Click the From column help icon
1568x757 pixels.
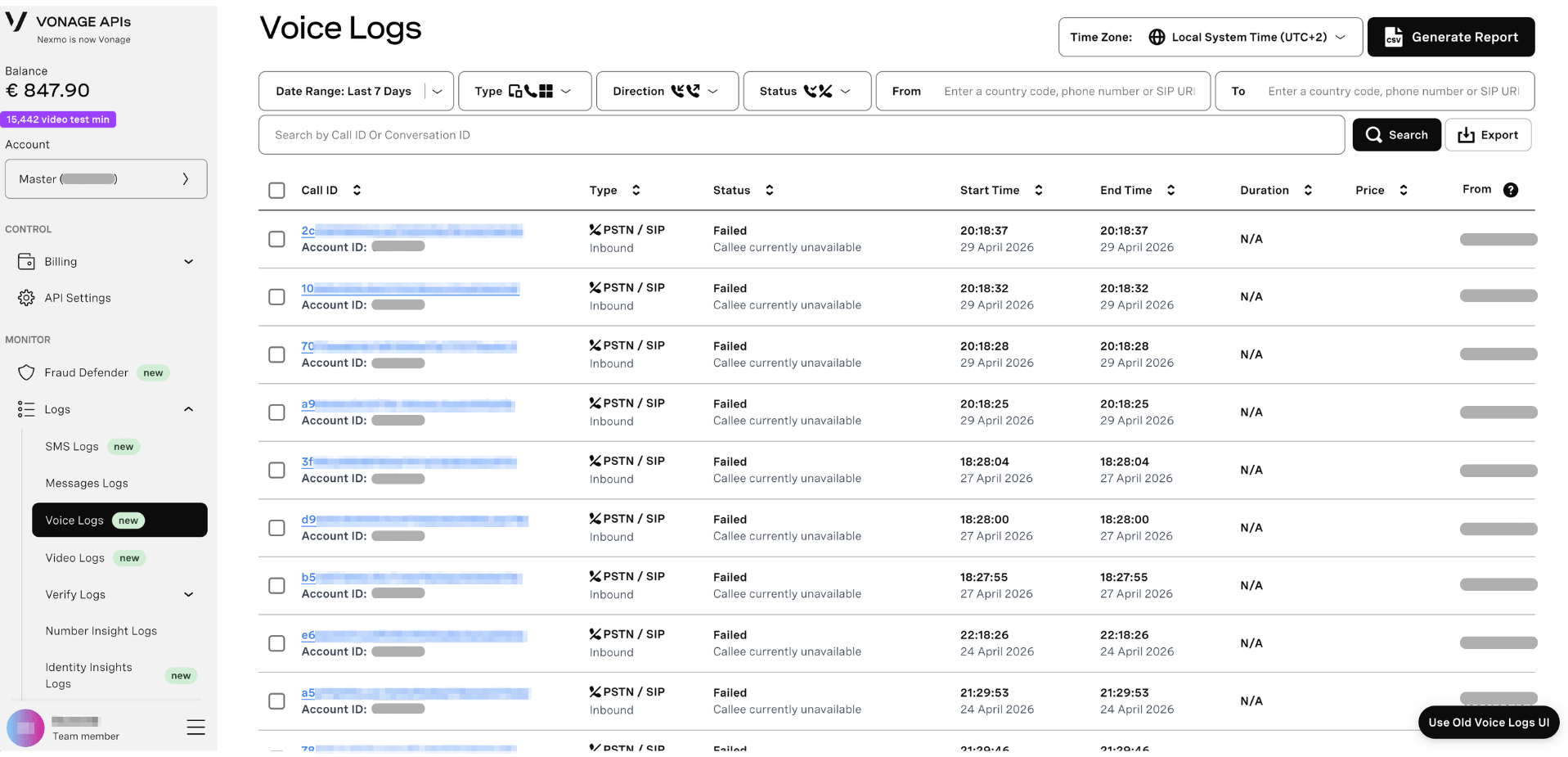[1511, 190]
